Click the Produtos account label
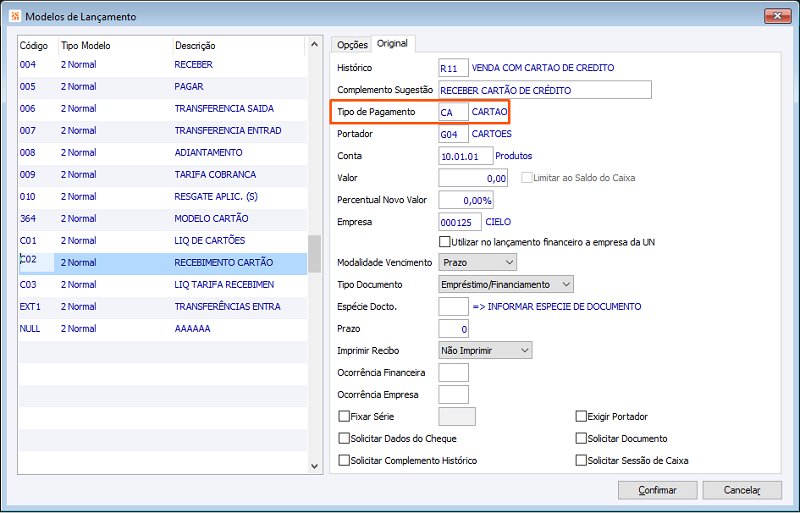Image resolution: width=800 pixels, height=513 pixels. [x=514, y=156]
